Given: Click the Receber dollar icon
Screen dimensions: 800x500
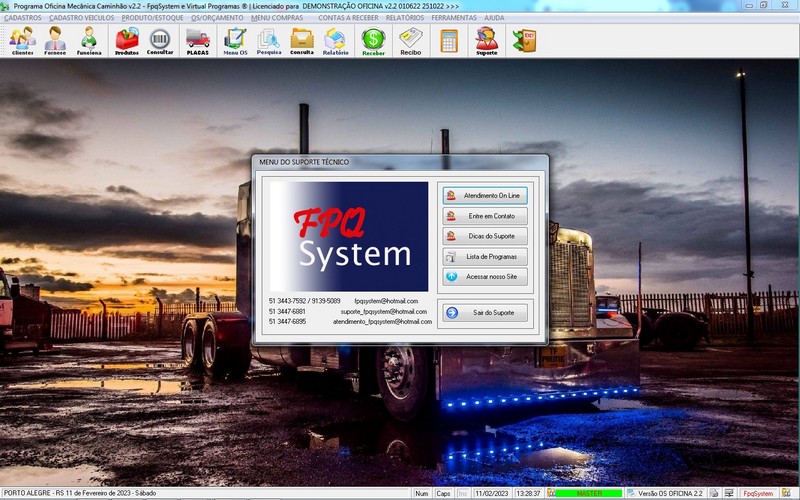Looking at the screenshot, I should tap(373, 41).
